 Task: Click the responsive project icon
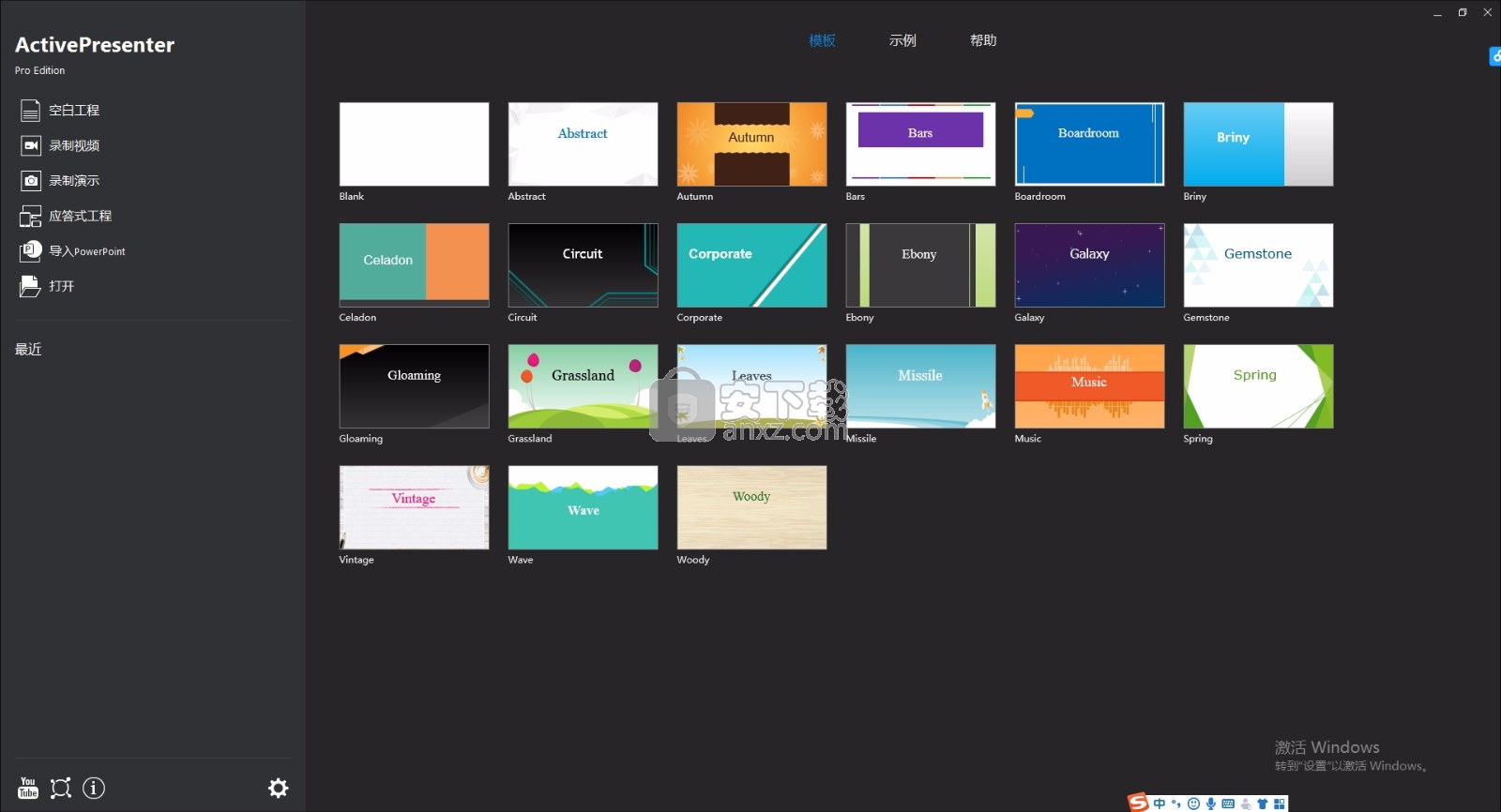pos(30,217)
